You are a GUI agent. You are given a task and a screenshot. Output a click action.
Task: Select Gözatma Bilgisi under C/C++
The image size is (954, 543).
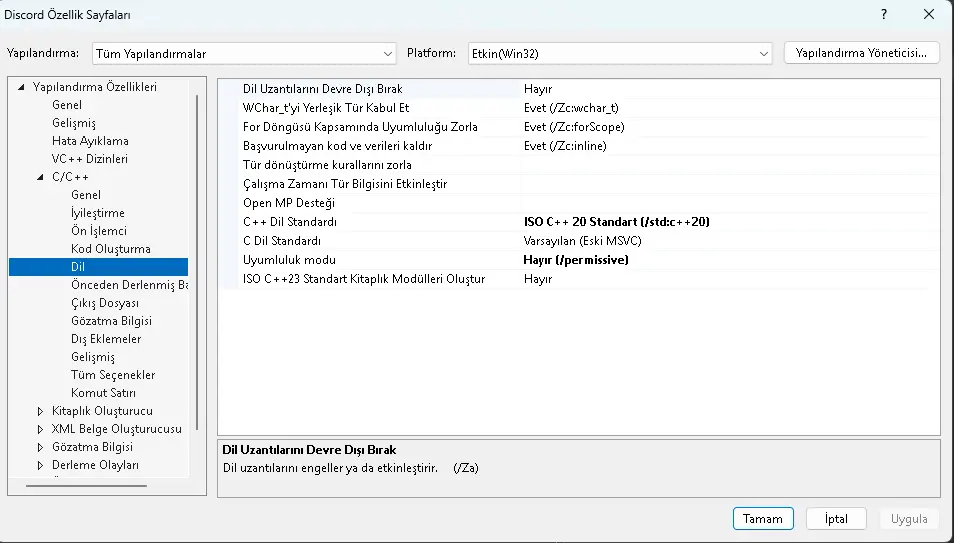(111, 321)
